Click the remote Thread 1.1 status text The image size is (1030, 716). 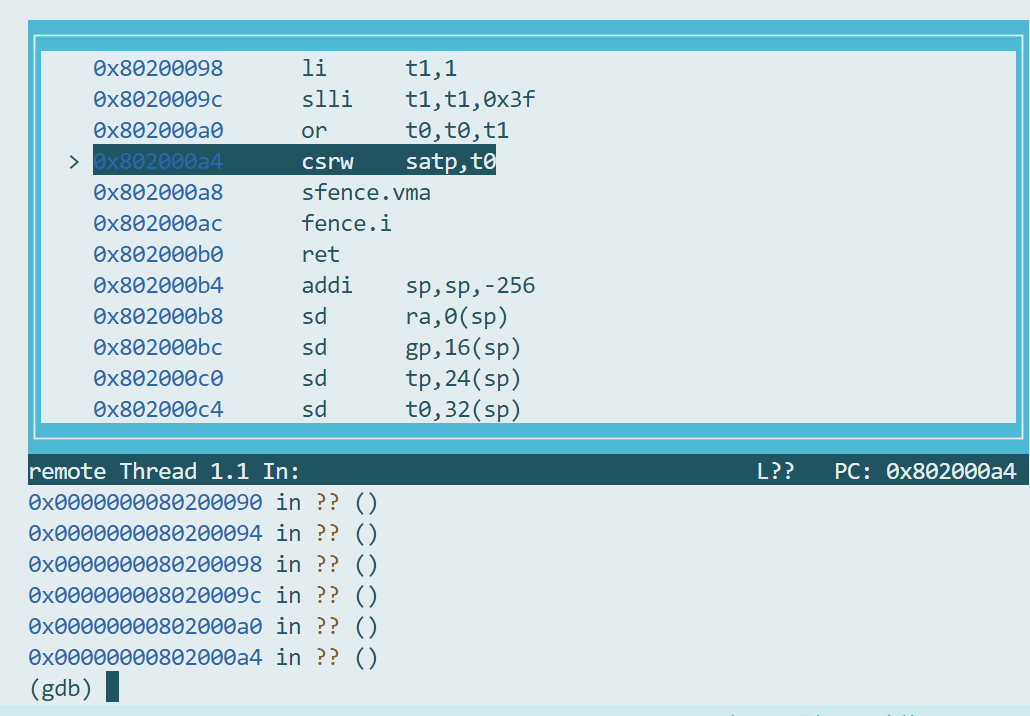pyautogui.click(x=164, y=471)
